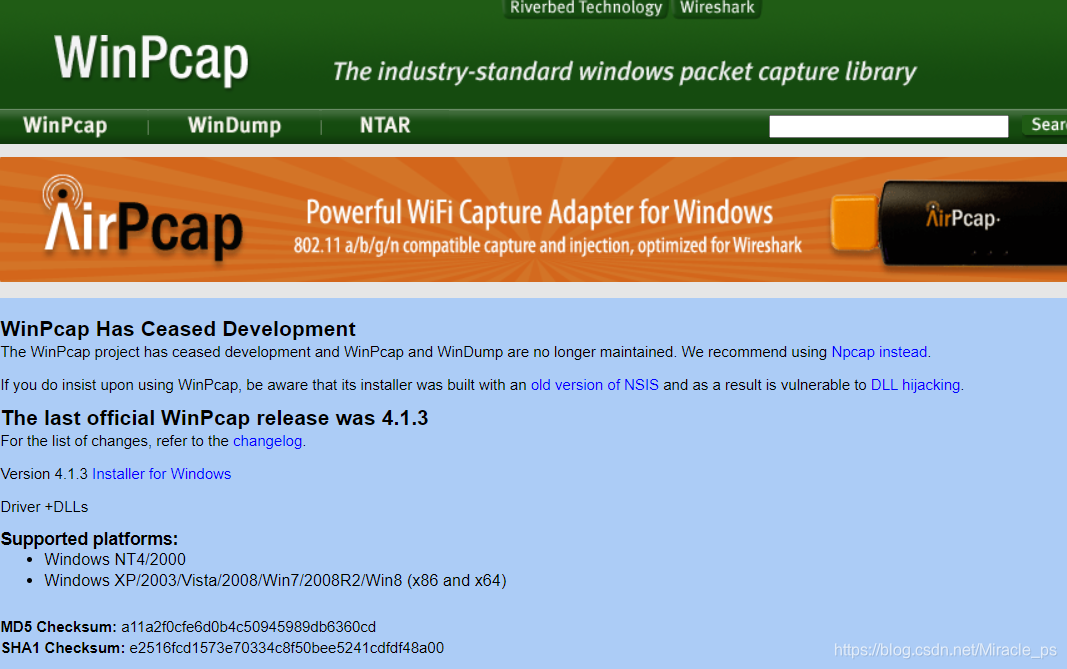
Task: Click the Windows XP/2003/Vista list item
Action: (x=276, y=581)
